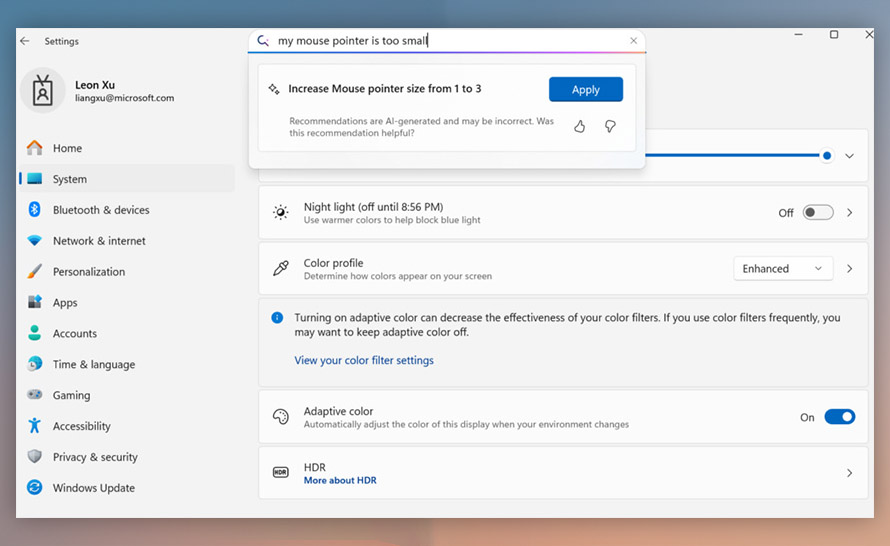Give thumbs down to the recommendation
Image resolution: width=890 pixels, height=546 pixels.
point(610,126)
